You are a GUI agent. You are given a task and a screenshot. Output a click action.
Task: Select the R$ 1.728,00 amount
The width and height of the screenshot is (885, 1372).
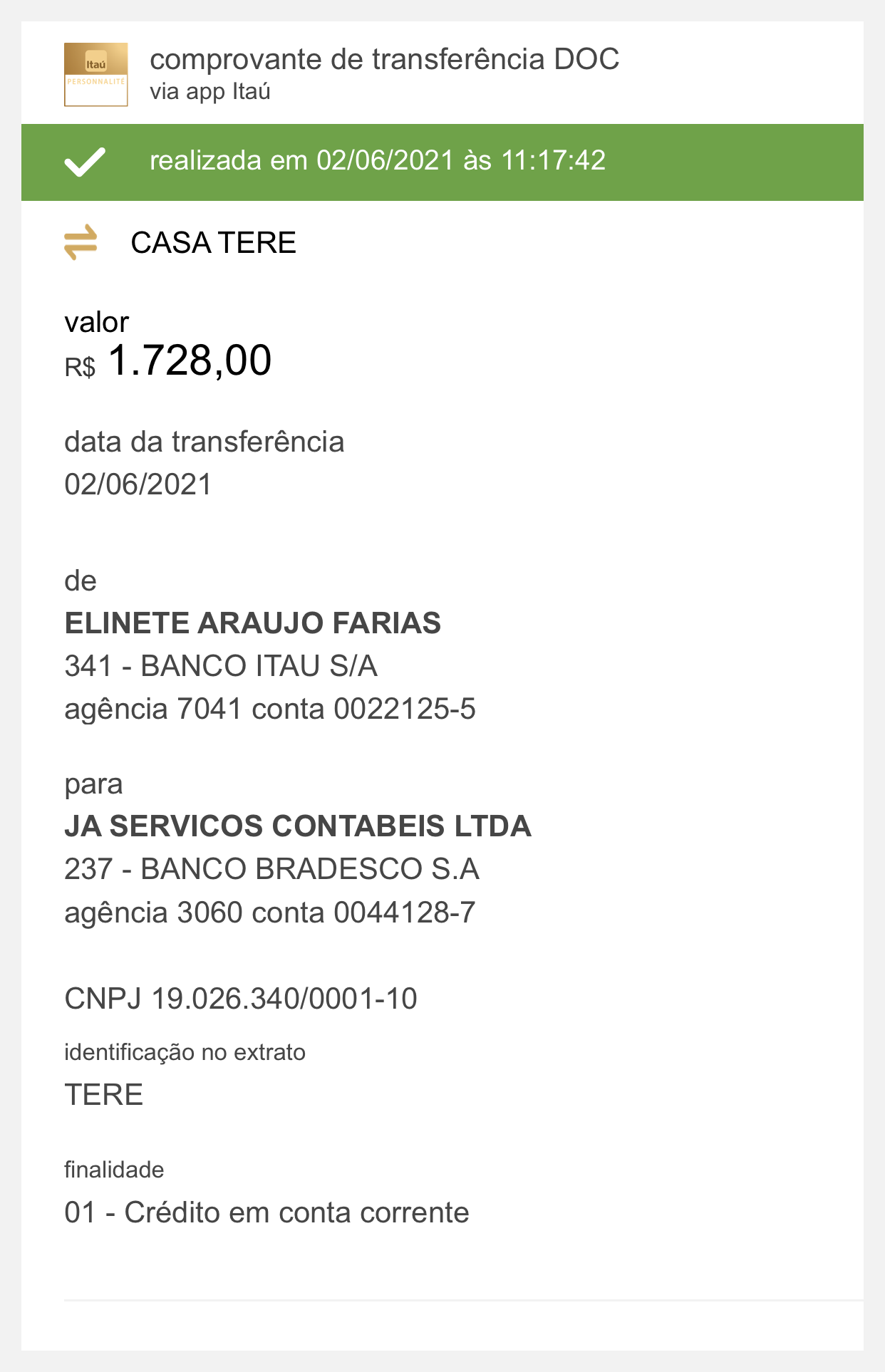click(x=168, y=360)
